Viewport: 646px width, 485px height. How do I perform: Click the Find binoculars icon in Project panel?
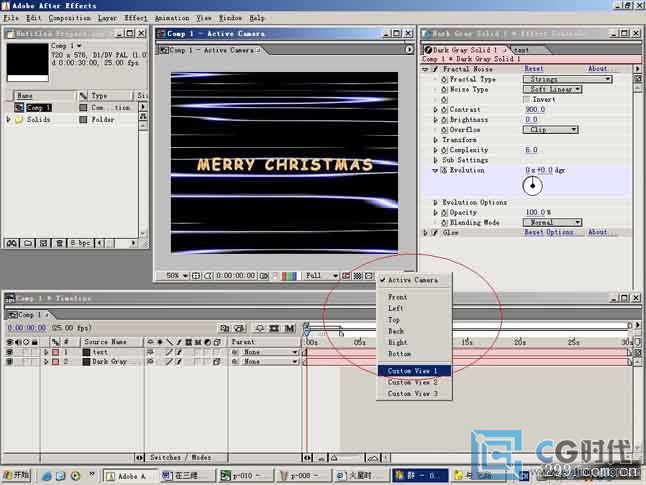pos(12,244)
